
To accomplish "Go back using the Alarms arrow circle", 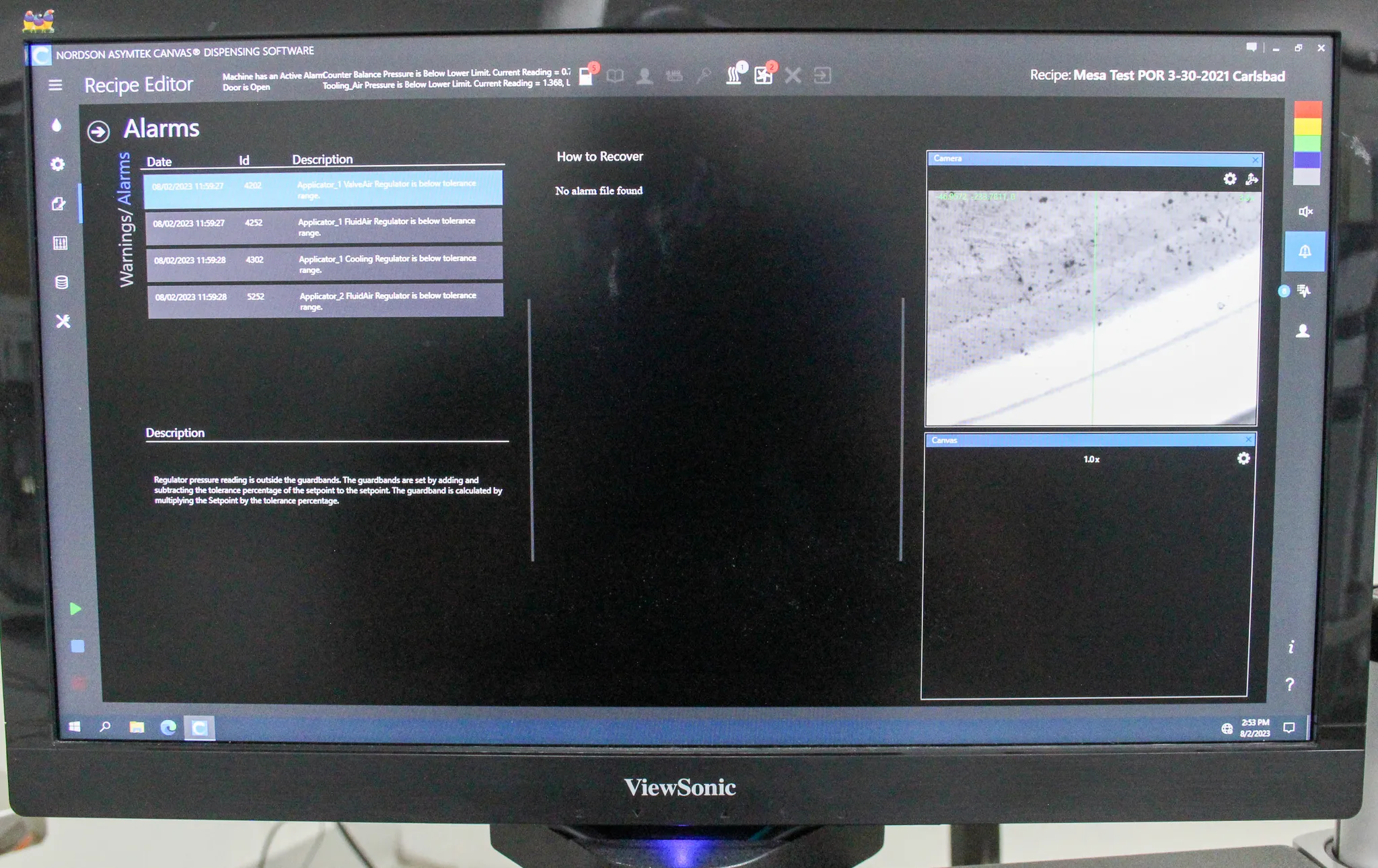I will coord(98,131).
